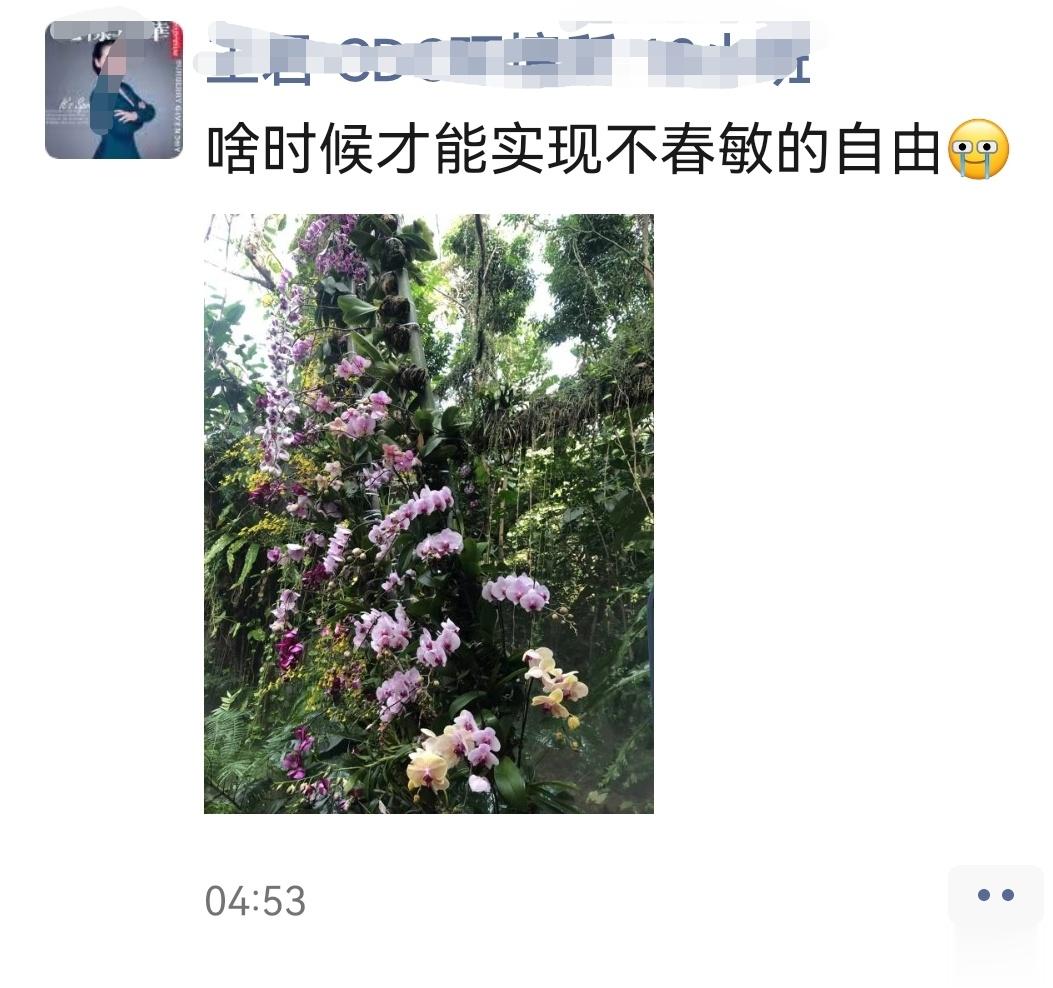Enlarge the pink and purple orchids image
The image size is (1053, 988).
(428, 513)
